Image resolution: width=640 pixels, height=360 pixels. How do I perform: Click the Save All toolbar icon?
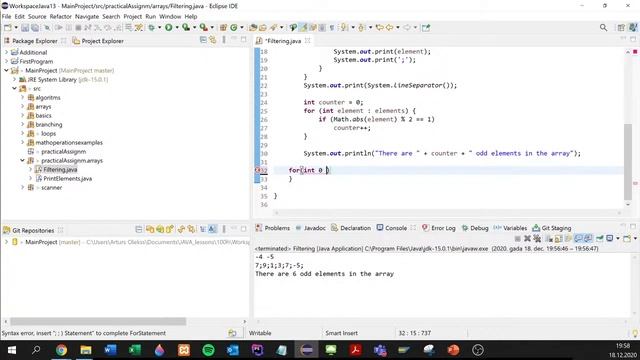tap(35, 28)
